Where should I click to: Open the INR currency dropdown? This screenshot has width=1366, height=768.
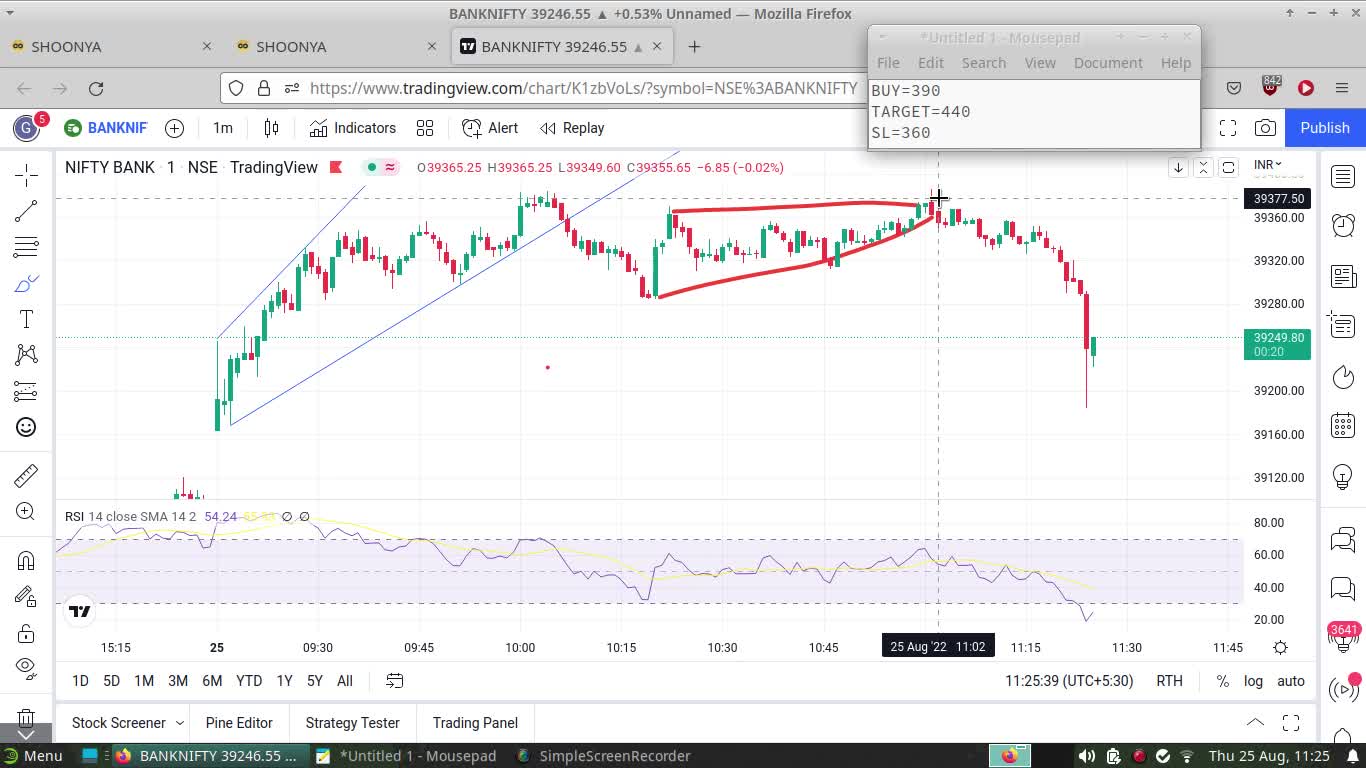point(1268,164)
